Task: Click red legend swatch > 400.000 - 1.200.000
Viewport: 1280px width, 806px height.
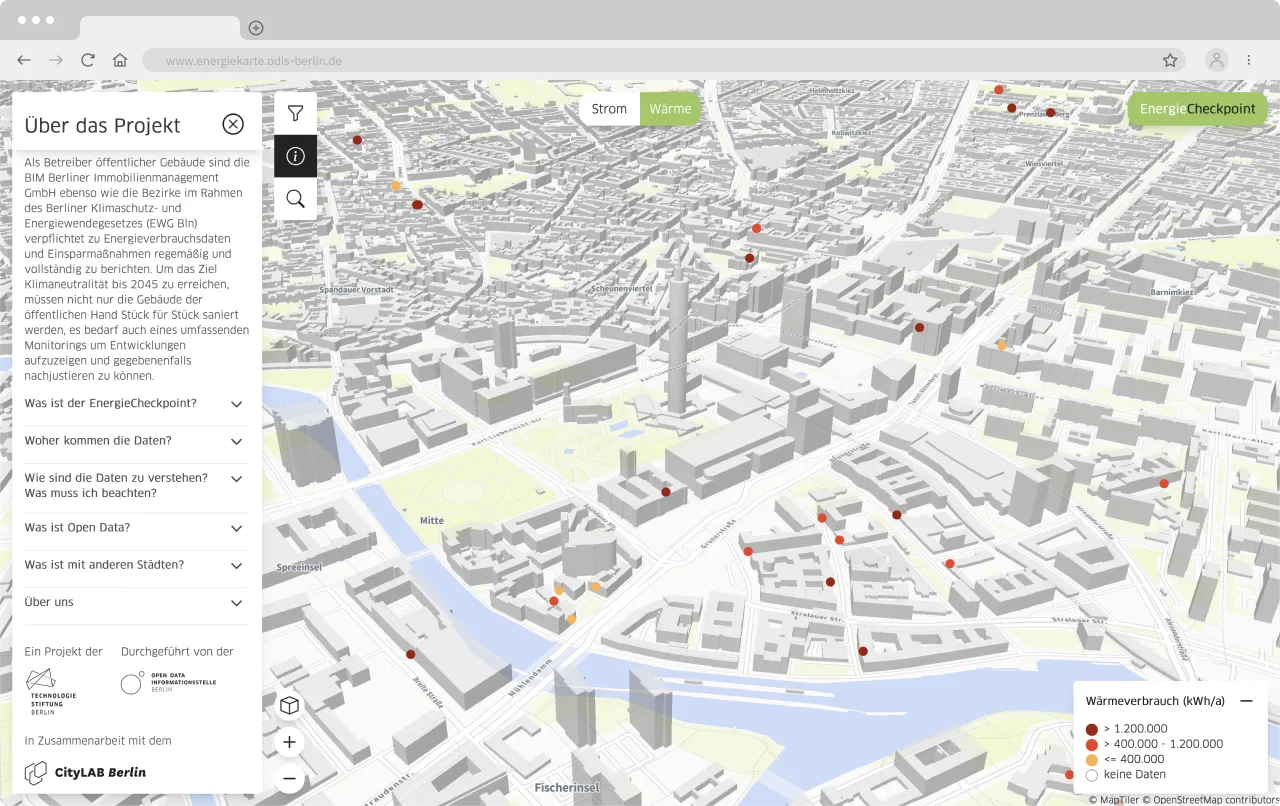Action: pyautogui.click(x=1091, y=744)
